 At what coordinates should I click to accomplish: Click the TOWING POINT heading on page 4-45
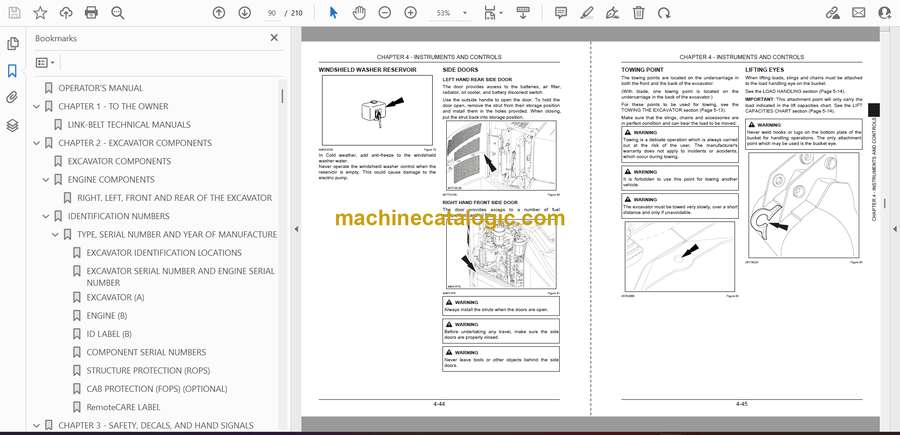tap(642, 70)
